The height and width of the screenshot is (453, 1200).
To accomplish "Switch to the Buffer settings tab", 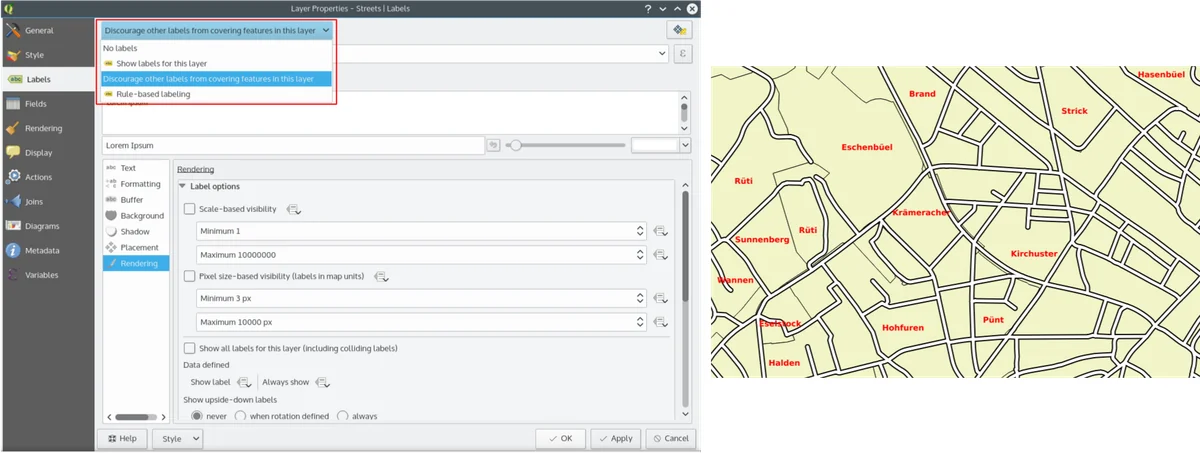I will point(131,200).
